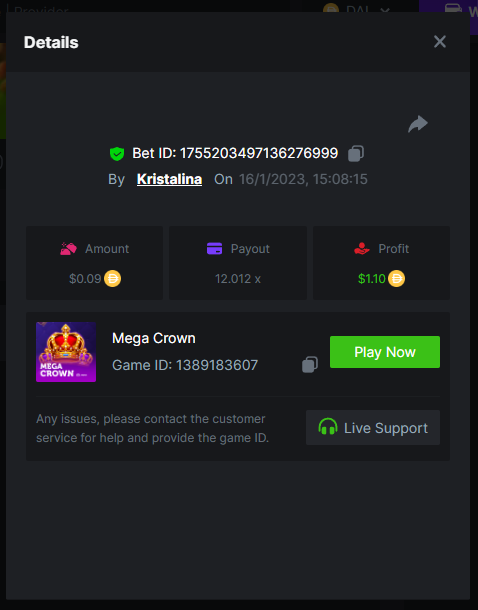Click the green headphones support icon
This screenshot has width=478, height=610.
point(327,427)
